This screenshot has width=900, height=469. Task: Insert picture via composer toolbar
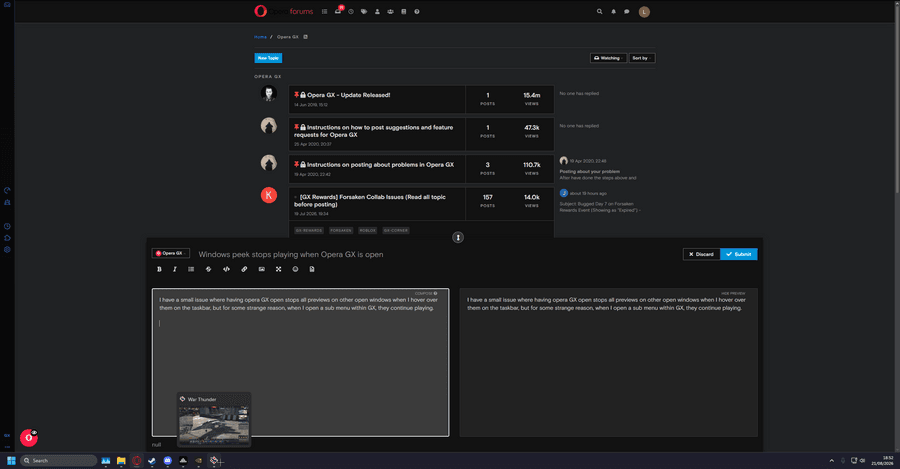261,269
